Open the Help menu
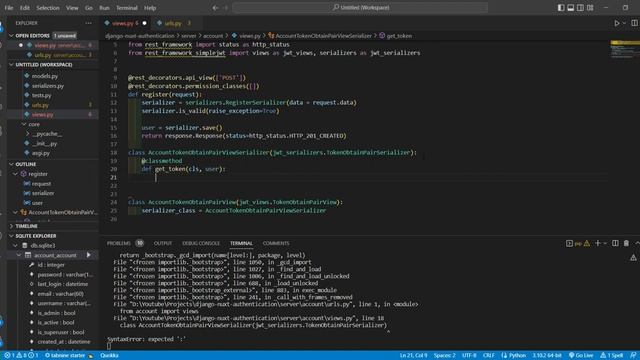This screenshot has height=360, width=640. pyautogui.click(x=150, y=8)
